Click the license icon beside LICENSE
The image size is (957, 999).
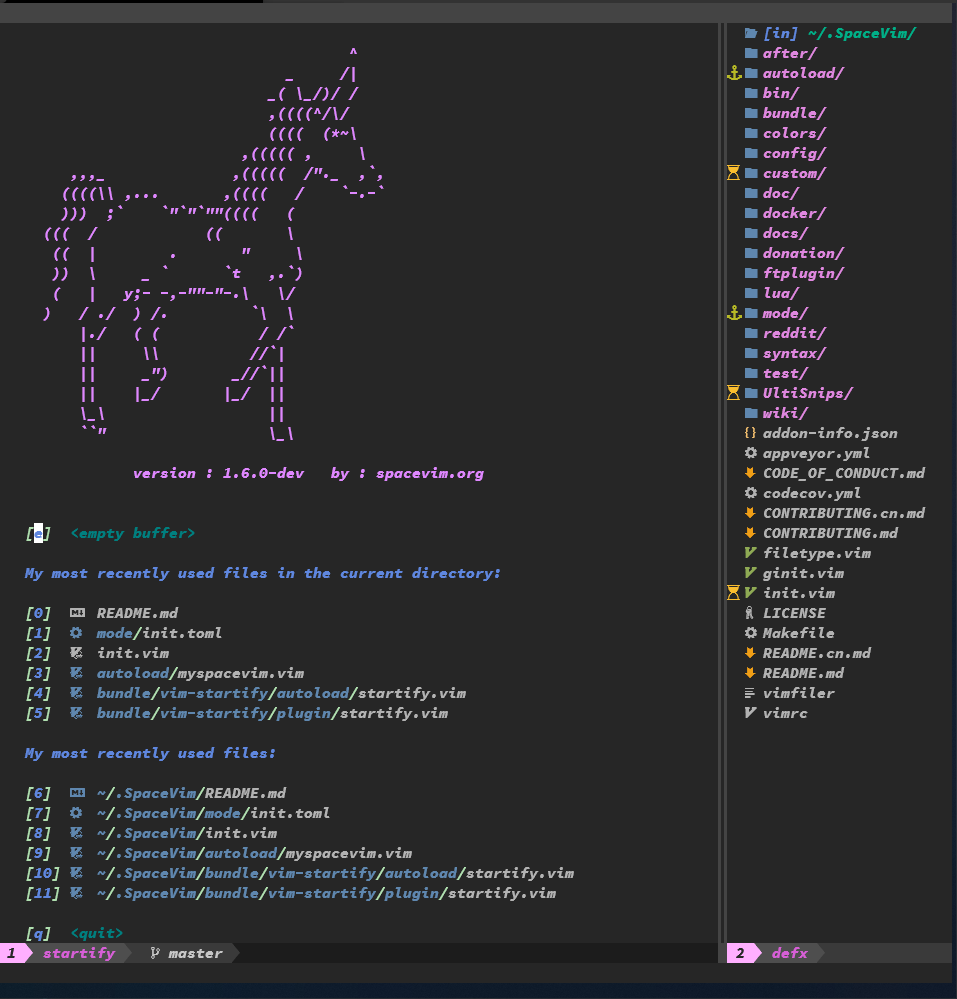pyautogui.click(x=749, y=613)
